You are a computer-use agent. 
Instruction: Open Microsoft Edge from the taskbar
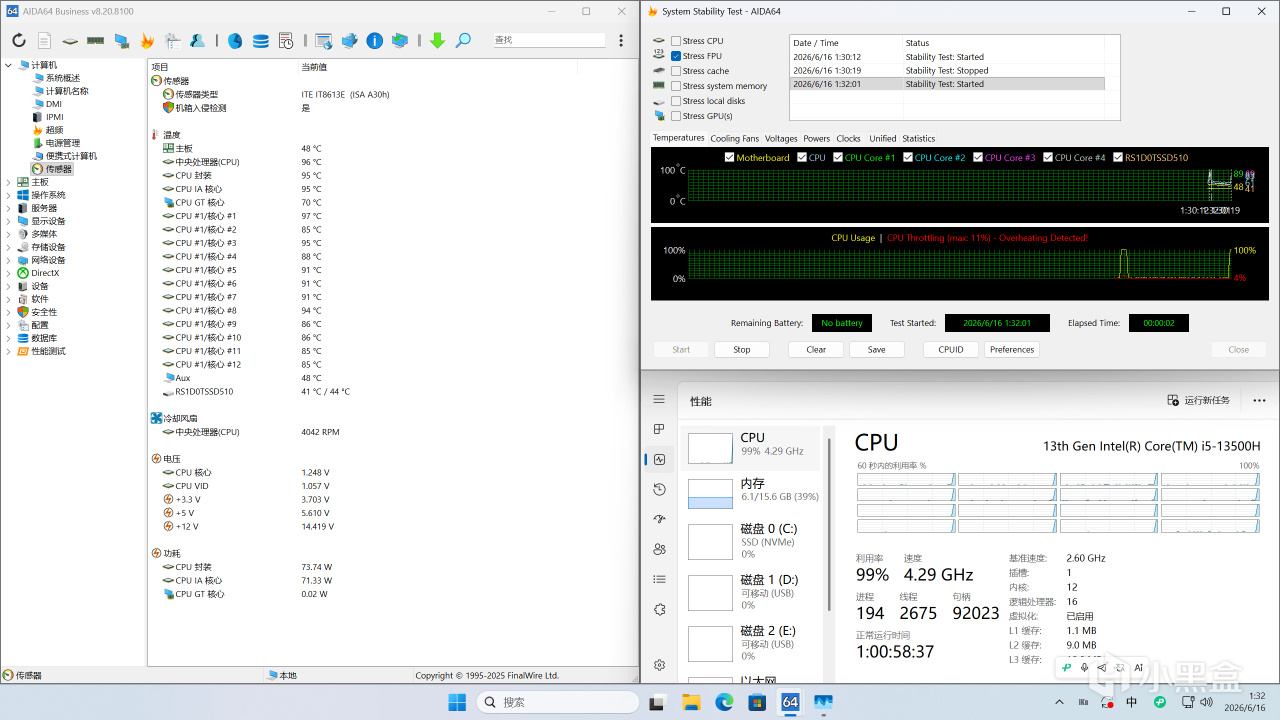pyautogui.click(x=723, y=702)
